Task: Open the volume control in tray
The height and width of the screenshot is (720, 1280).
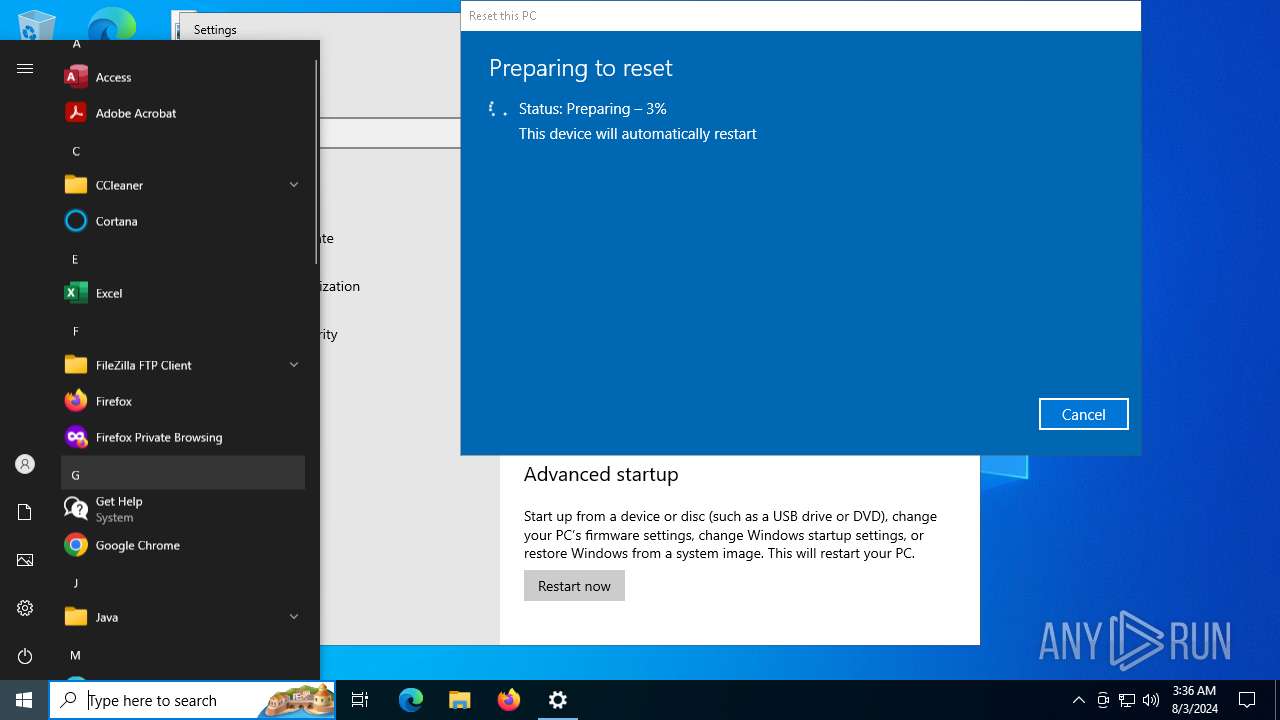Action: coord(1151,700)
